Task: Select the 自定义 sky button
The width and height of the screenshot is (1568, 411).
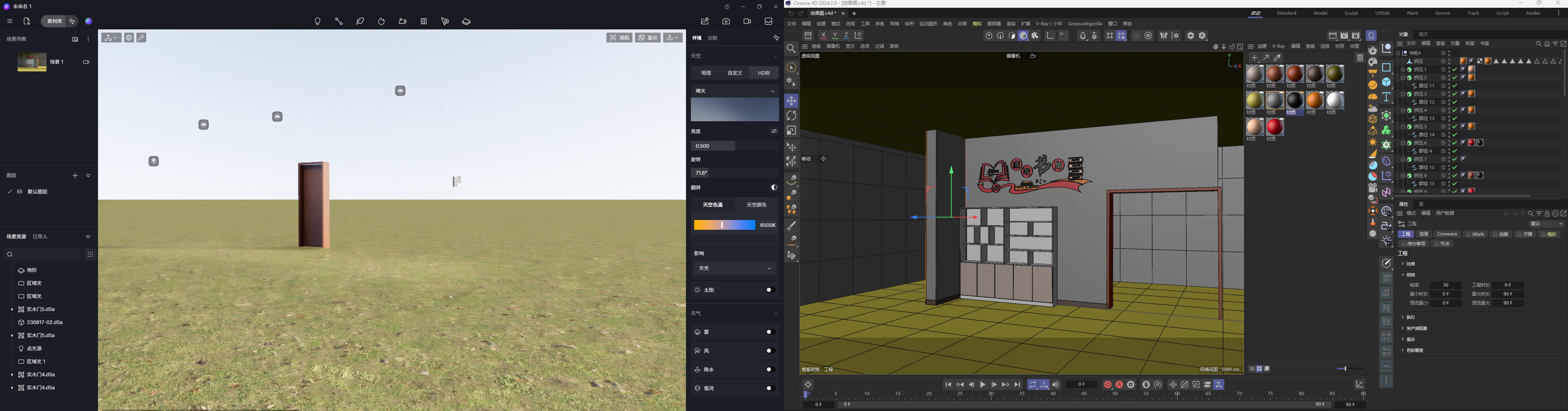Action: 735,73
